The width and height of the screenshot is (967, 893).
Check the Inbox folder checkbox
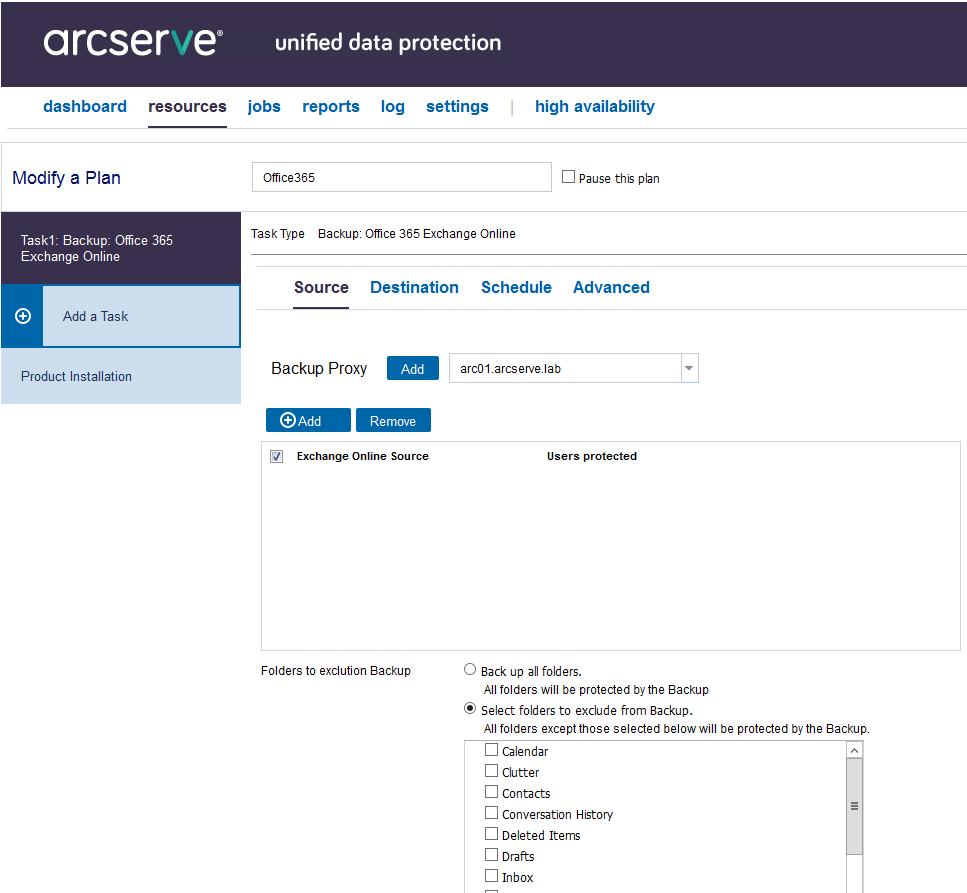491,876
